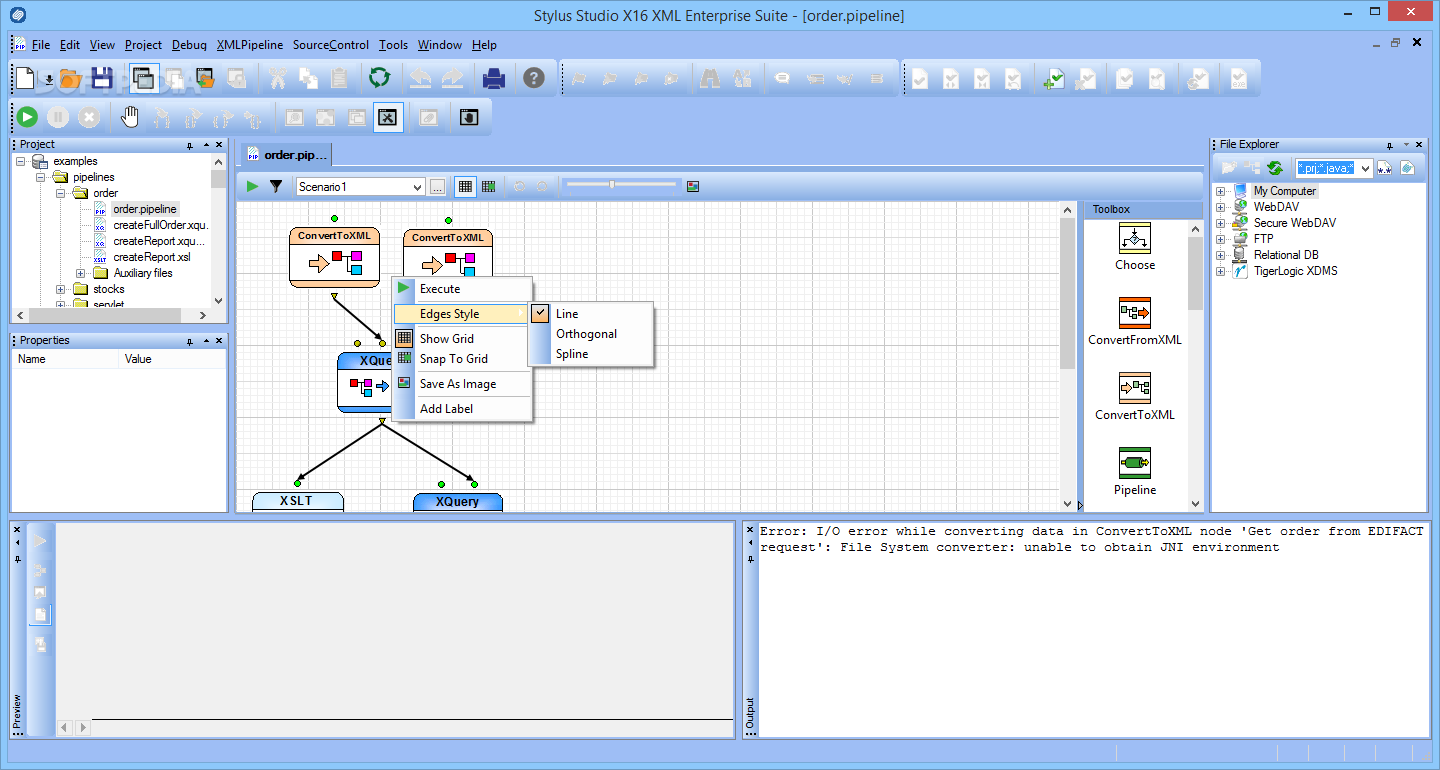Expand the WebDAV node
Viewport: 1440px width, 770px height.
coord(1221,207)
